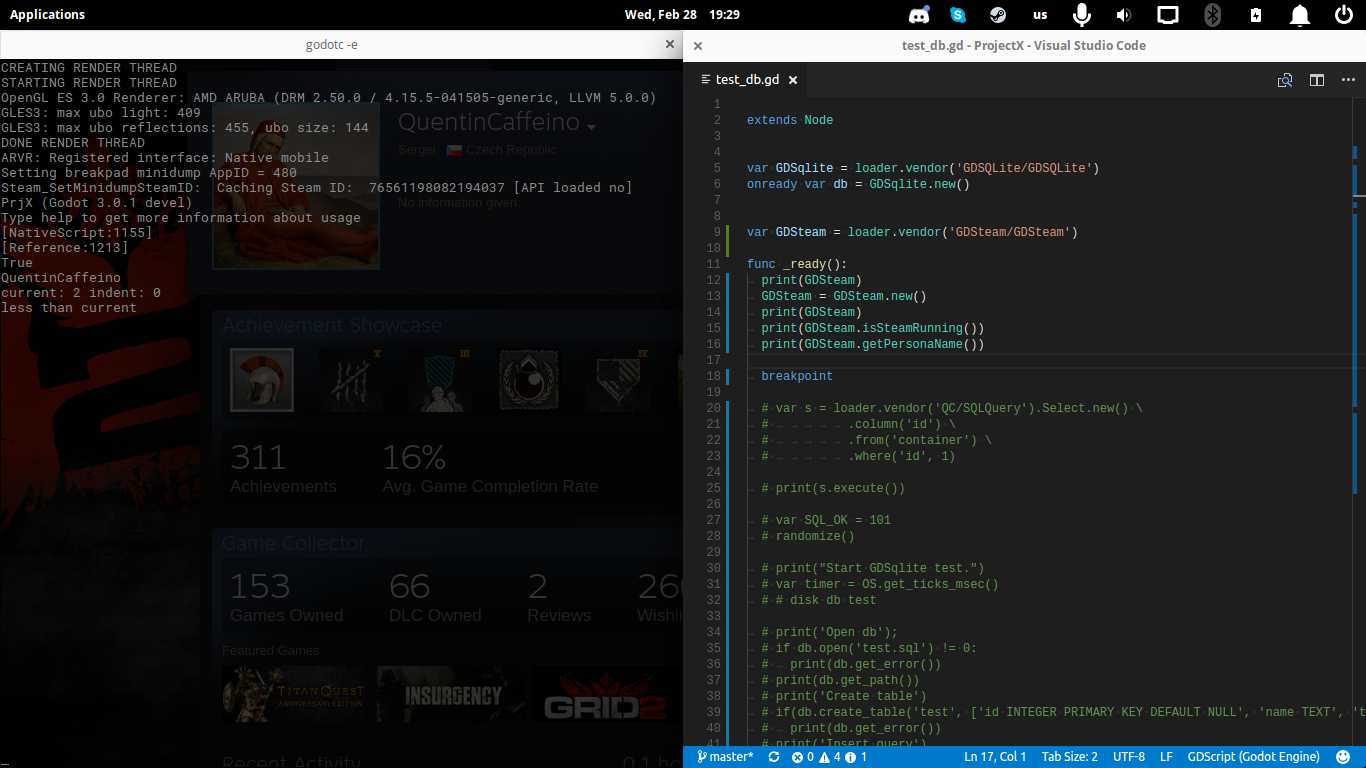Open the '2 Reviews' link
The height and width of the screenshot is (768, 1366).
click(x=559, y=597)
